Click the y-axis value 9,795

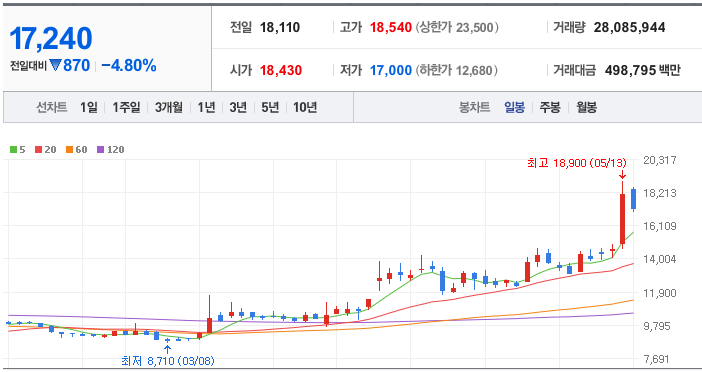pyautogui.click(x=657, y=326)
